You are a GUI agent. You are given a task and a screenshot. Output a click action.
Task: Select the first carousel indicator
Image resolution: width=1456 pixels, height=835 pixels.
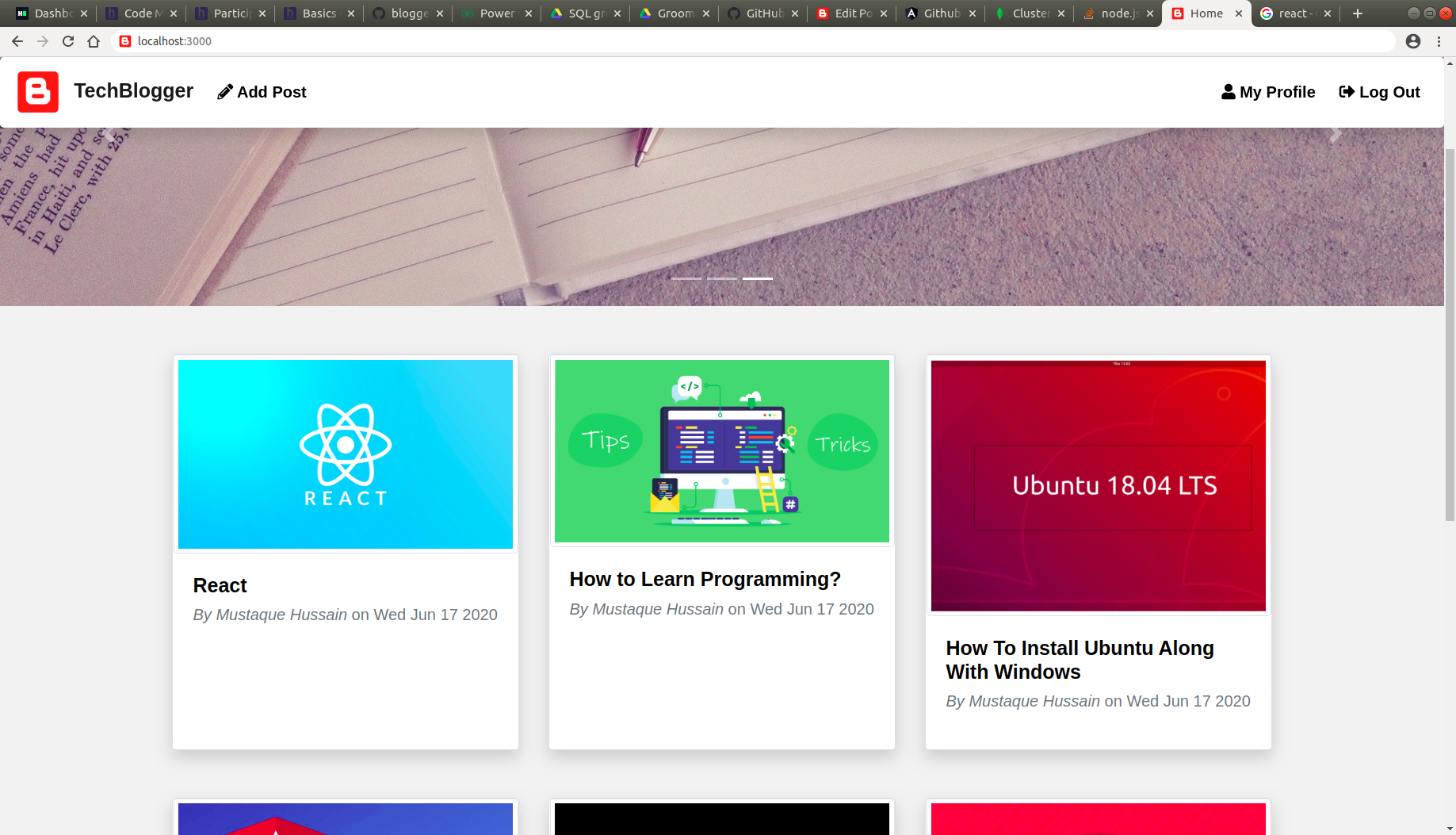tap(686, 278)
